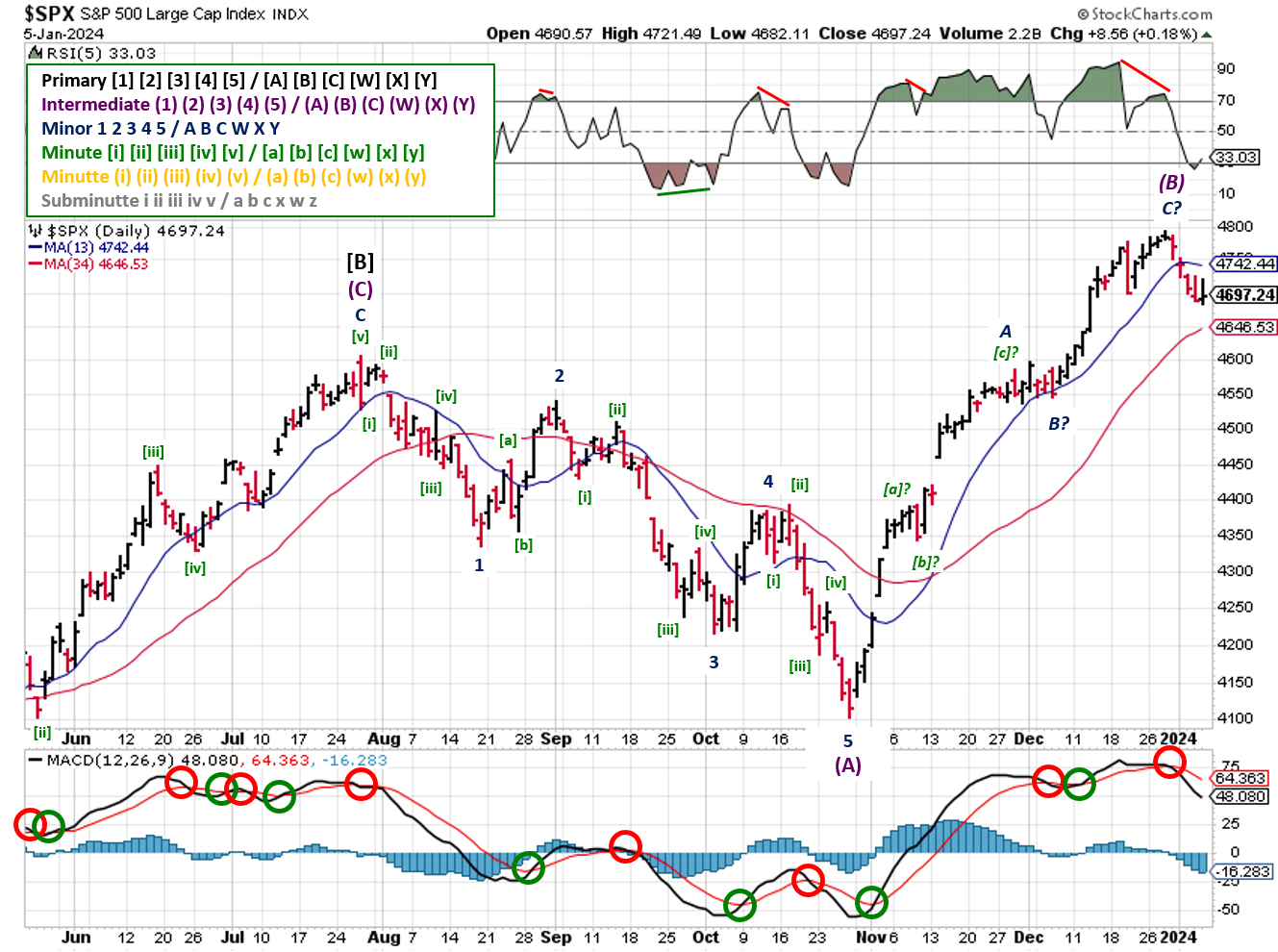Click the blue wave 4 label mid-October
Image resolution: width=1278 pixels, height=952 pixels.
tap(768, 482)
